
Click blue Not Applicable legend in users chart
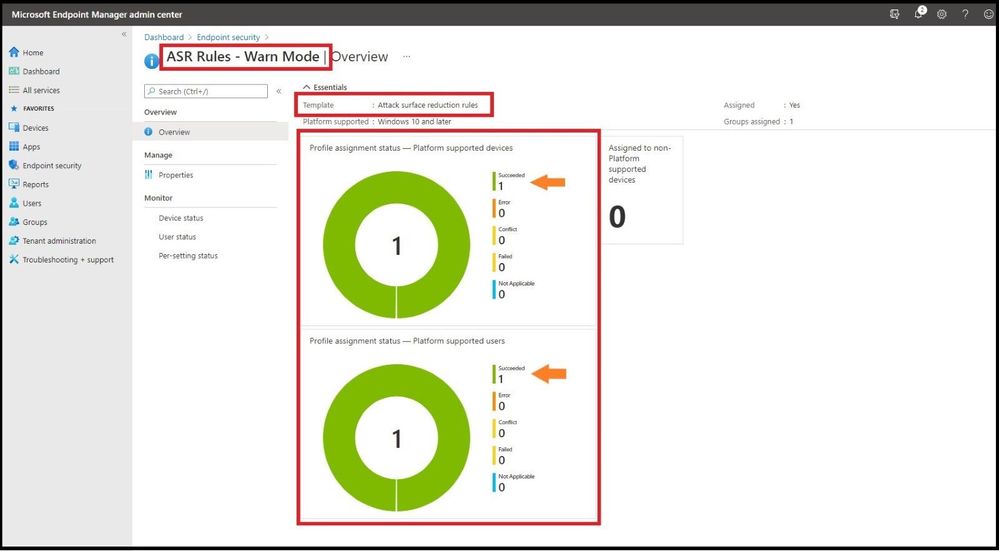pos(514,482)
